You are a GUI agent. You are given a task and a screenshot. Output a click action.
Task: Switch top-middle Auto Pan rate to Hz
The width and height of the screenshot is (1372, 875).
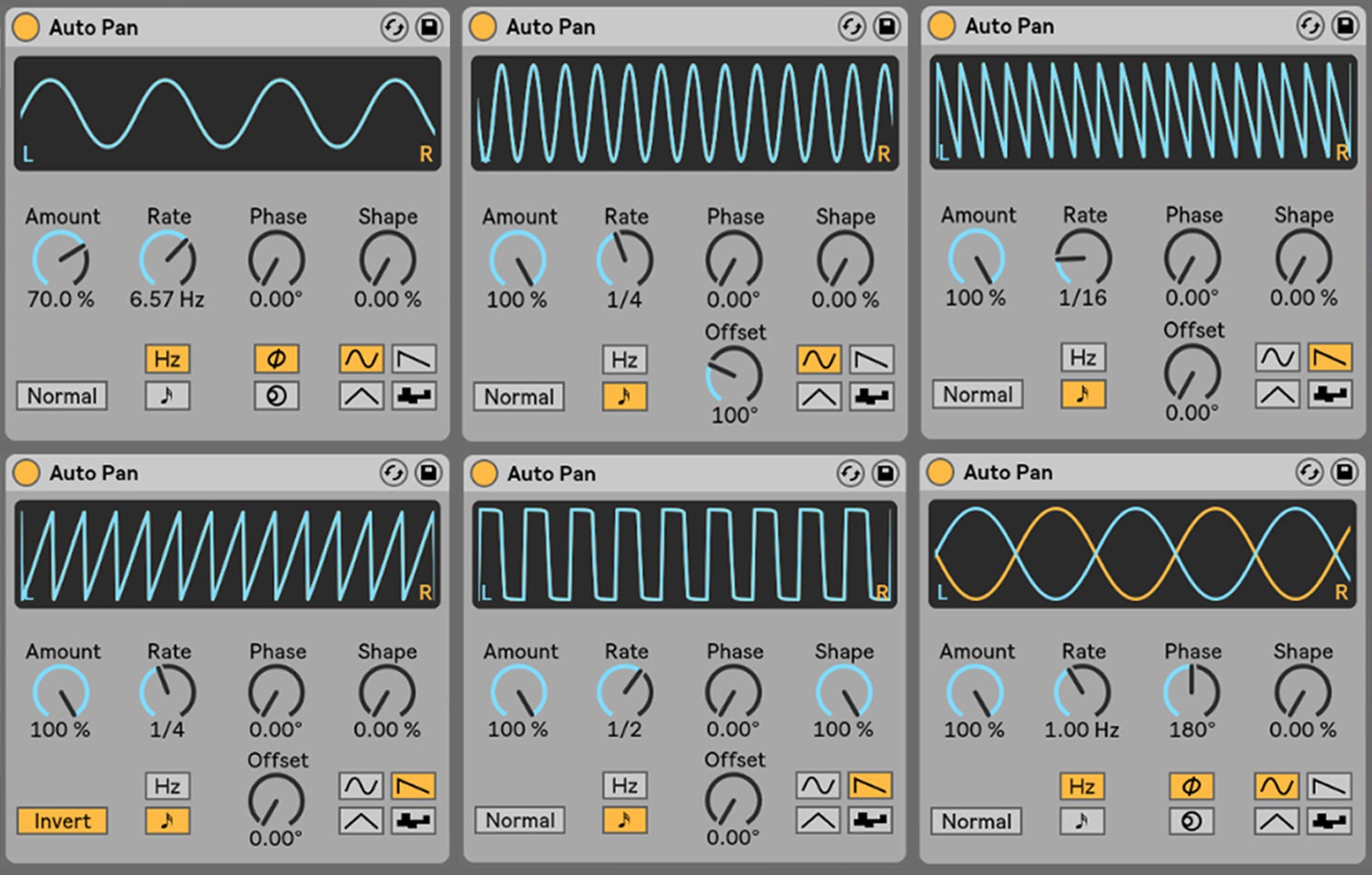625,359
